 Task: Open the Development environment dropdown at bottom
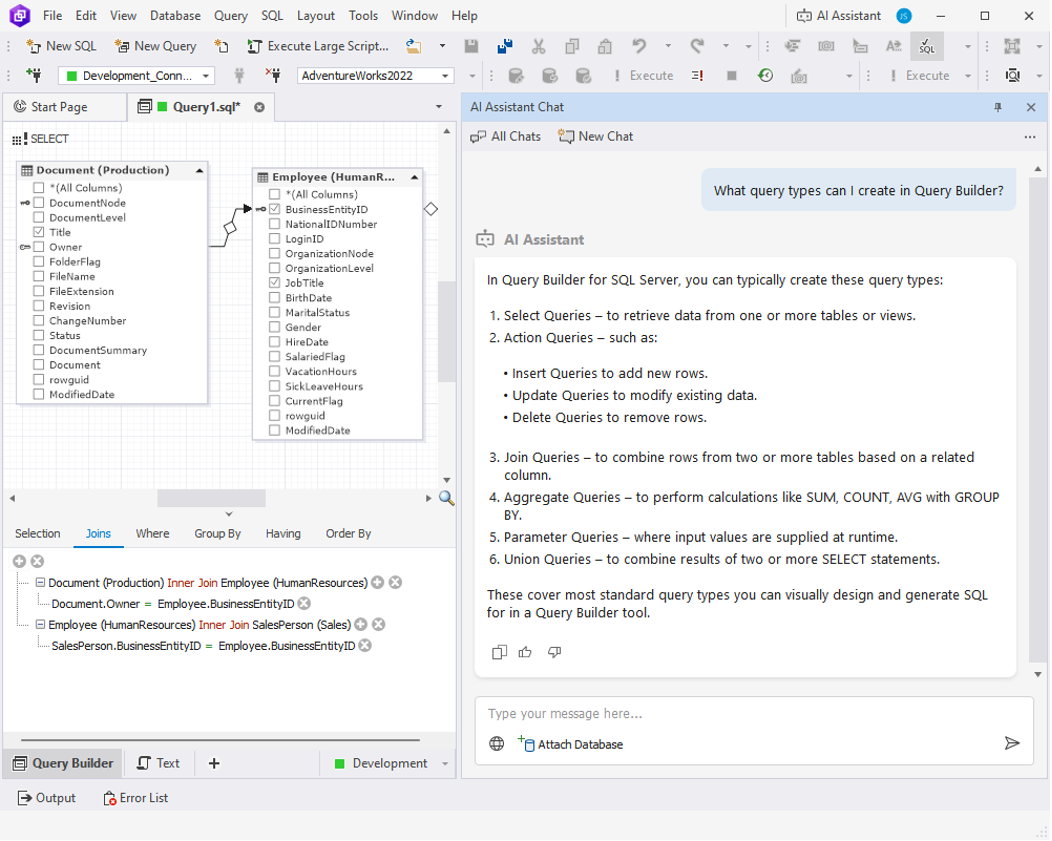pos(445,764)
